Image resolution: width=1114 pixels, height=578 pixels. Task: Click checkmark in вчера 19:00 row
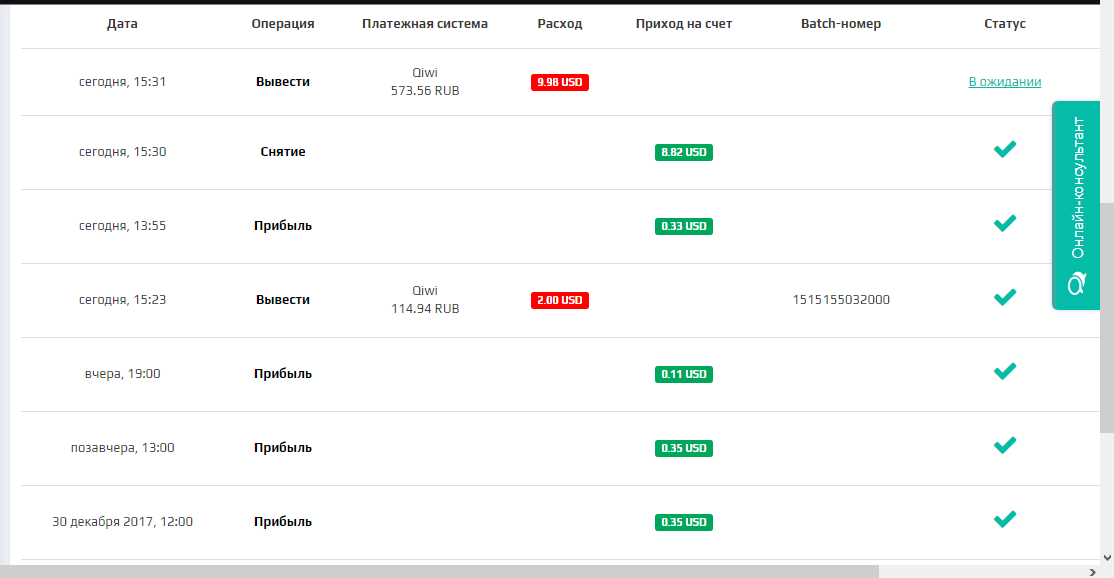tap(1005, 371)
